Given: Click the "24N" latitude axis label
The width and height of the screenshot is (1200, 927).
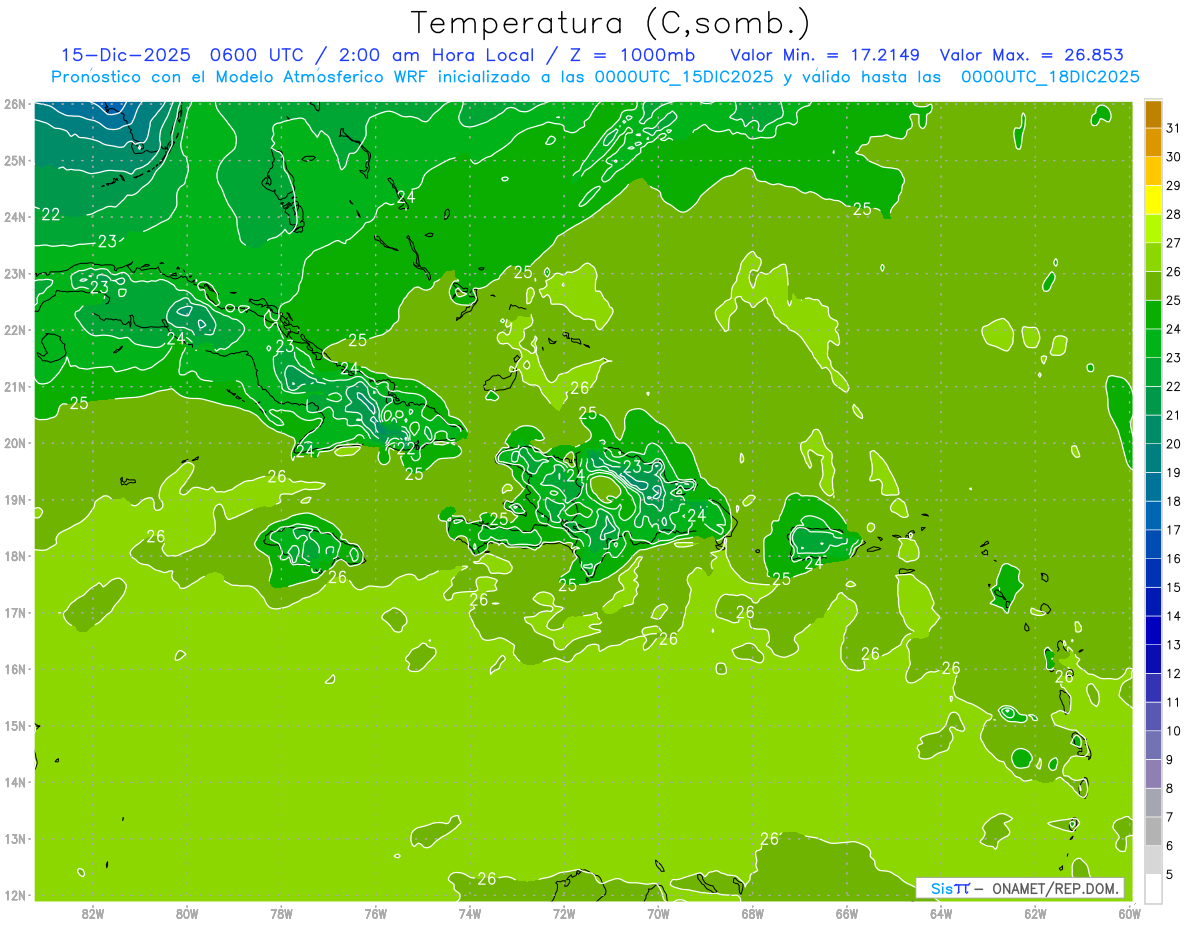Looking at the screenshot, I should [x=15, y=217].
